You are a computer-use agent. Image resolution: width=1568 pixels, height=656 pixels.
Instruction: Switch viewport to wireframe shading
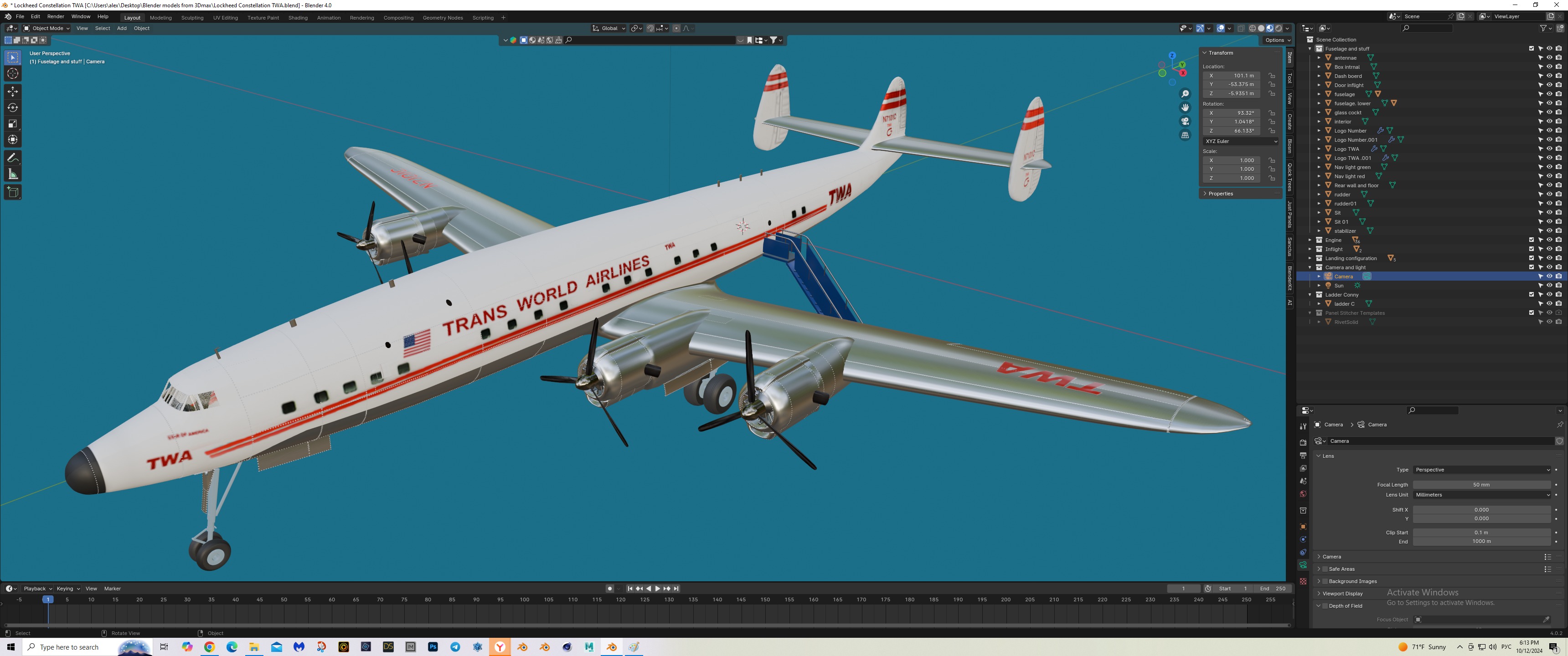1252,28
